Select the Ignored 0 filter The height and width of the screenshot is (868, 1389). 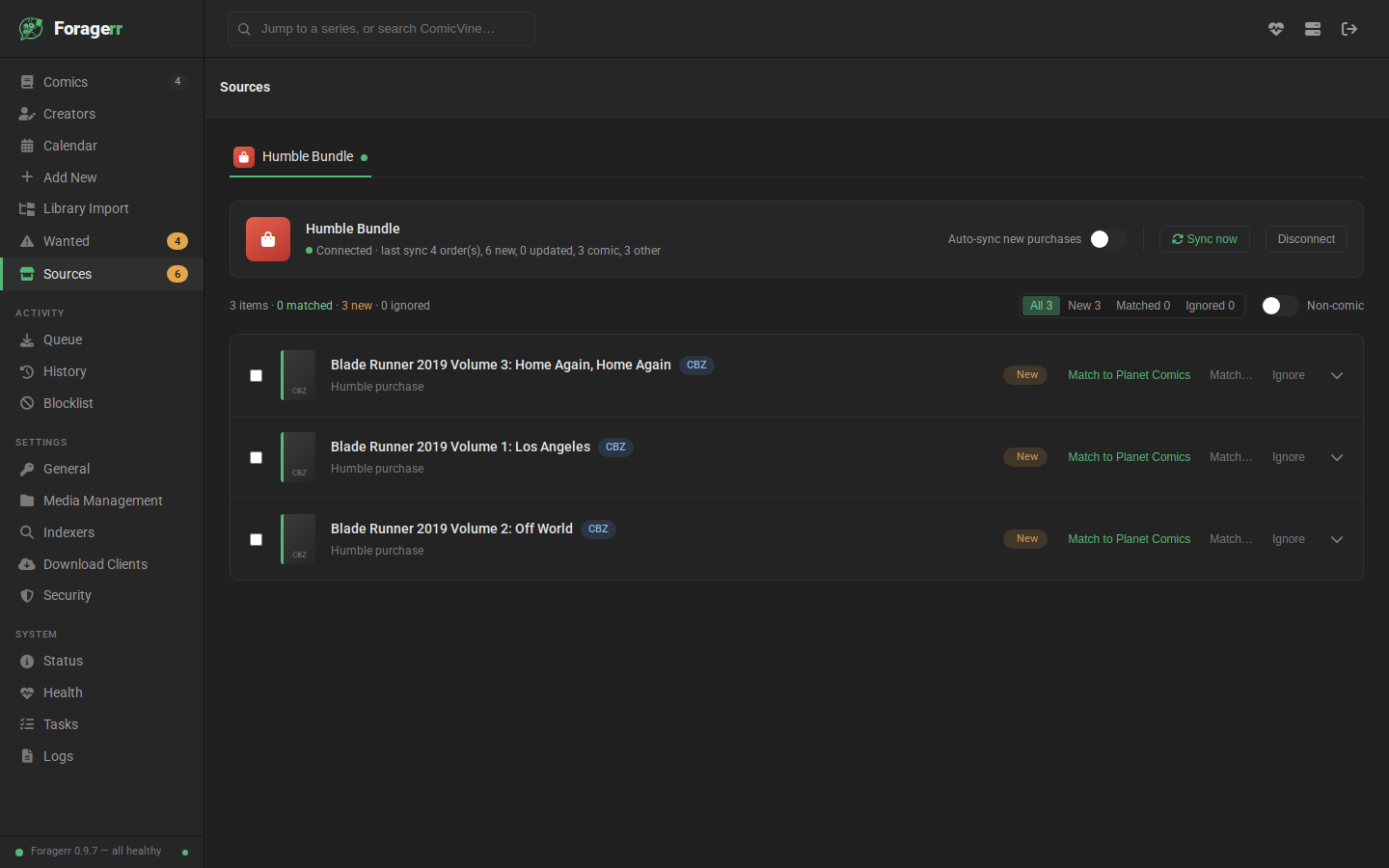(x=1210, y=306)
